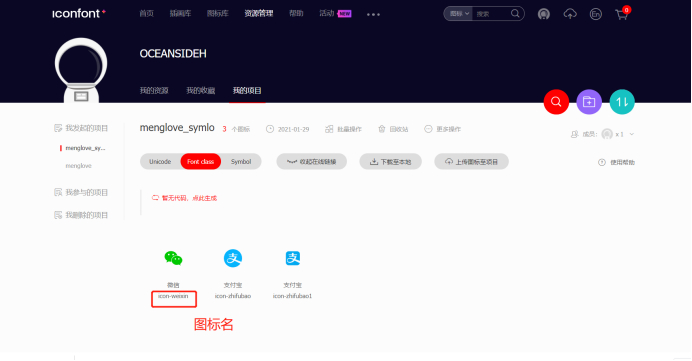This screenshot has height=361, width=692.
Task: Select the menglove project in sidebar
Action: click(79, 166)
